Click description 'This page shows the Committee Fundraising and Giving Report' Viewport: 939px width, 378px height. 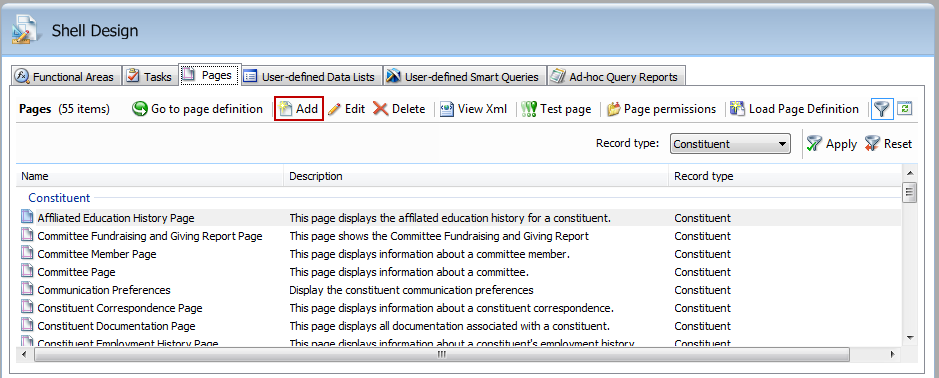(439, 236)
